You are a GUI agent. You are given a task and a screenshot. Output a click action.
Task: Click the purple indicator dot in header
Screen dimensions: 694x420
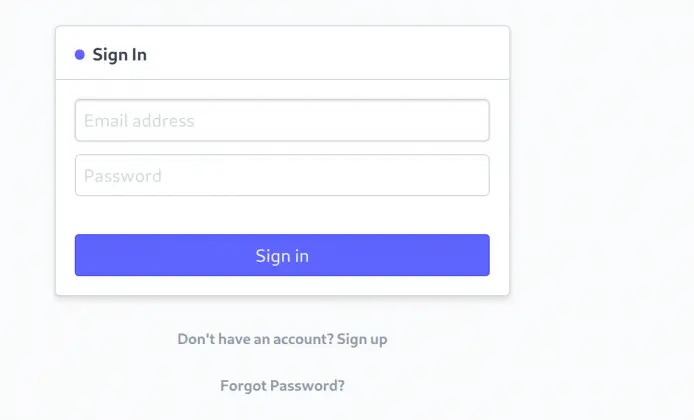pos(80,55)
